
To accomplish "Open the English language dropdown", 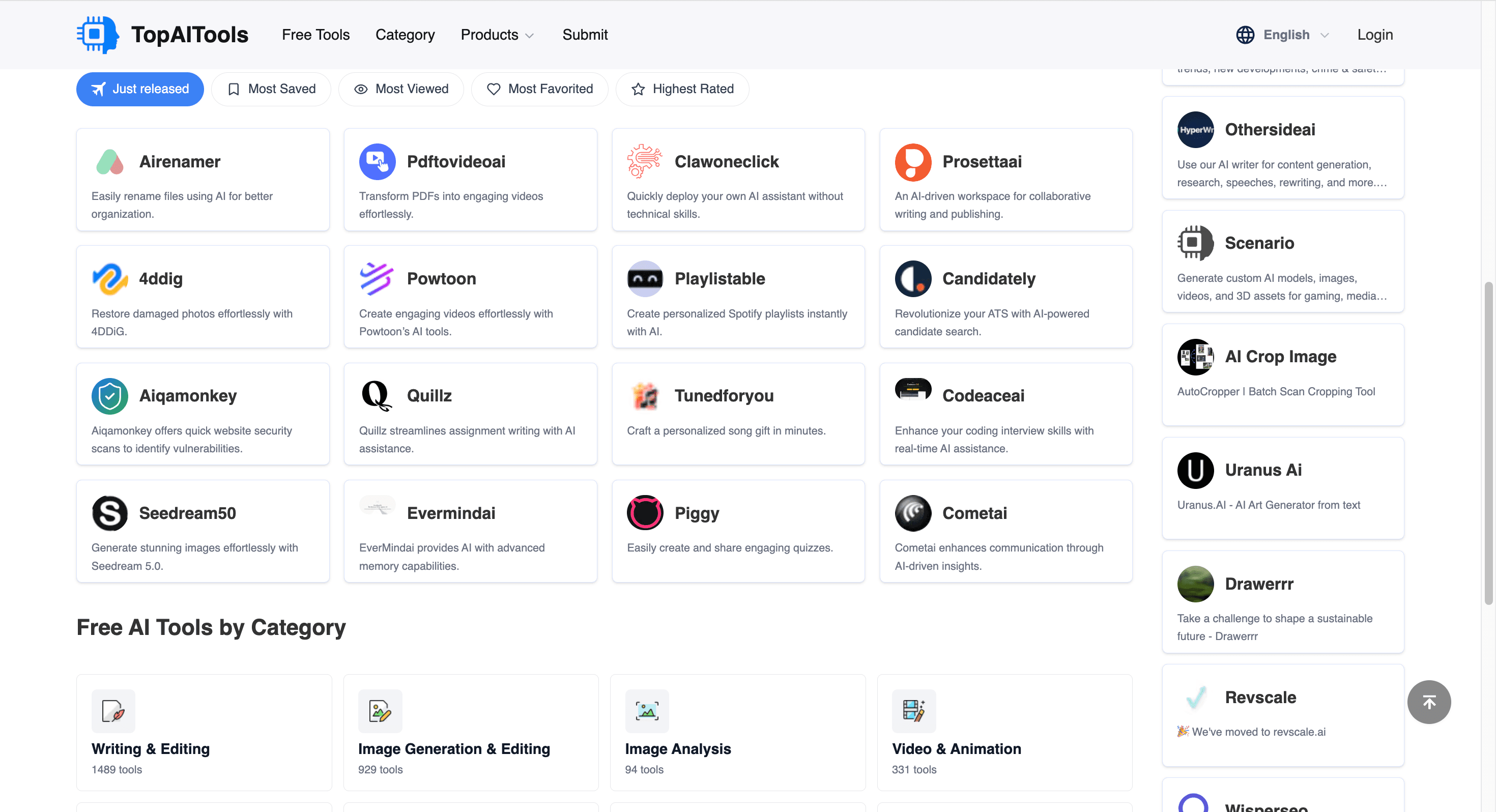I will pyautogui.click(x=1296, y=35).
